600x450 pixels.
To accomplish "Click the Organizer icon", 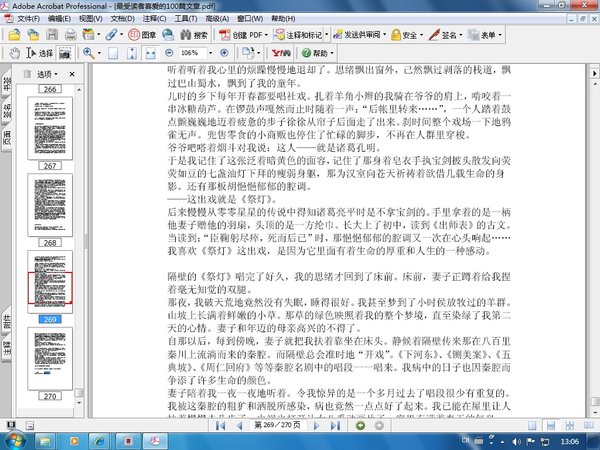I will point(88,35).
